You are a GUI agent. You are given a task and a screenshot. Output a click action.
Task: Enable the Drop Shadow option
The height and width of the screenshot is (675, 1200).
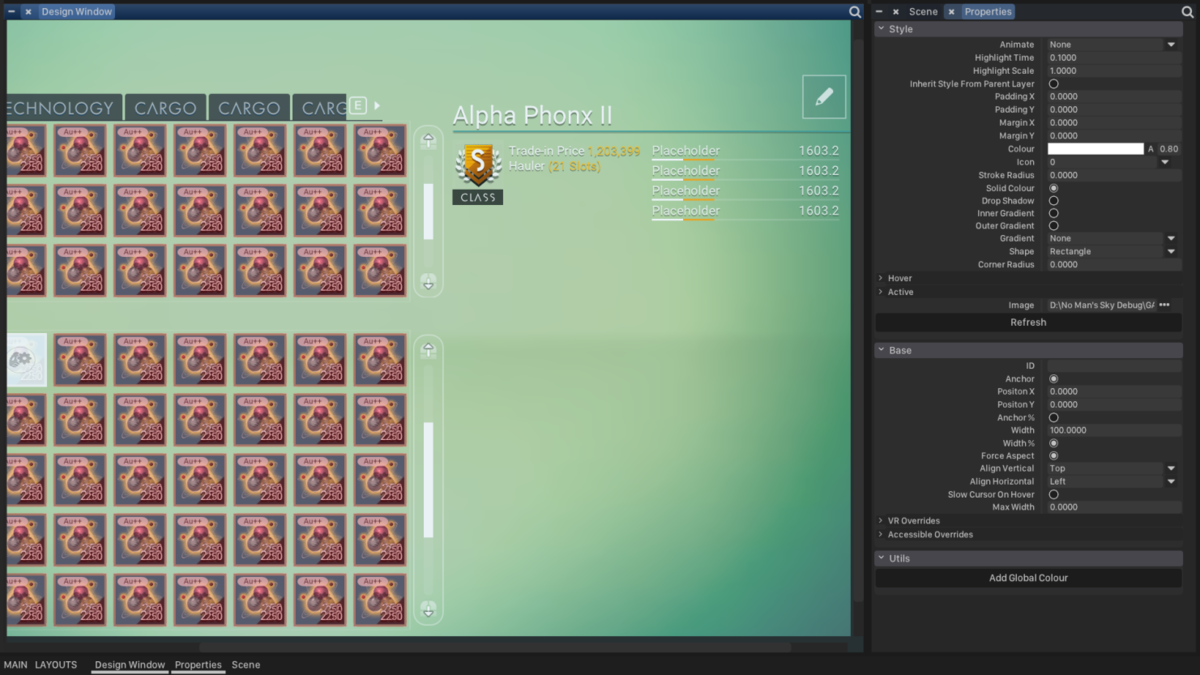[x=1053, y=201]
